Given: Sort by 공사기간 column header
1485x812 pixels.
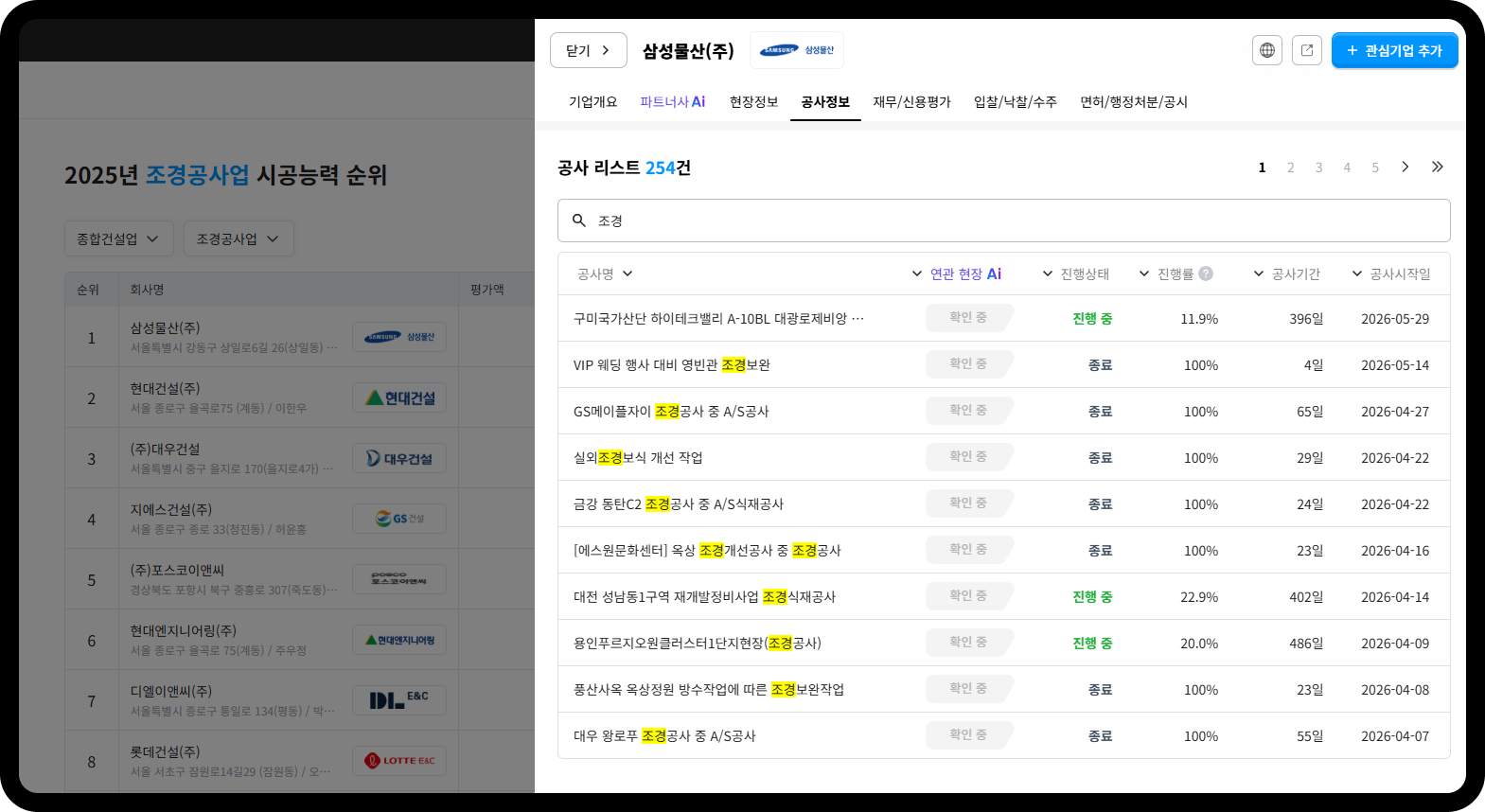Looking at the screenshot, I should 1286,274.
